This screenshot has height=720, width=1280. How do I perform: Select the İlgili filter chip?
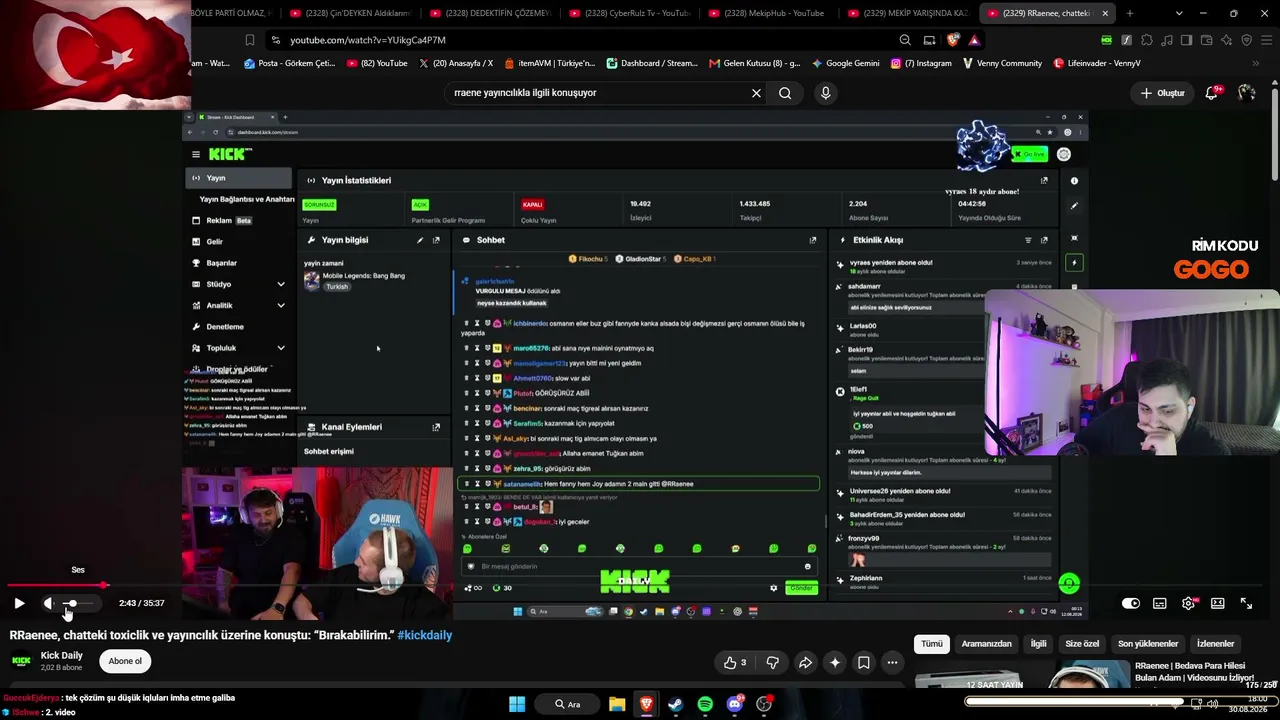click(1039, 644)
